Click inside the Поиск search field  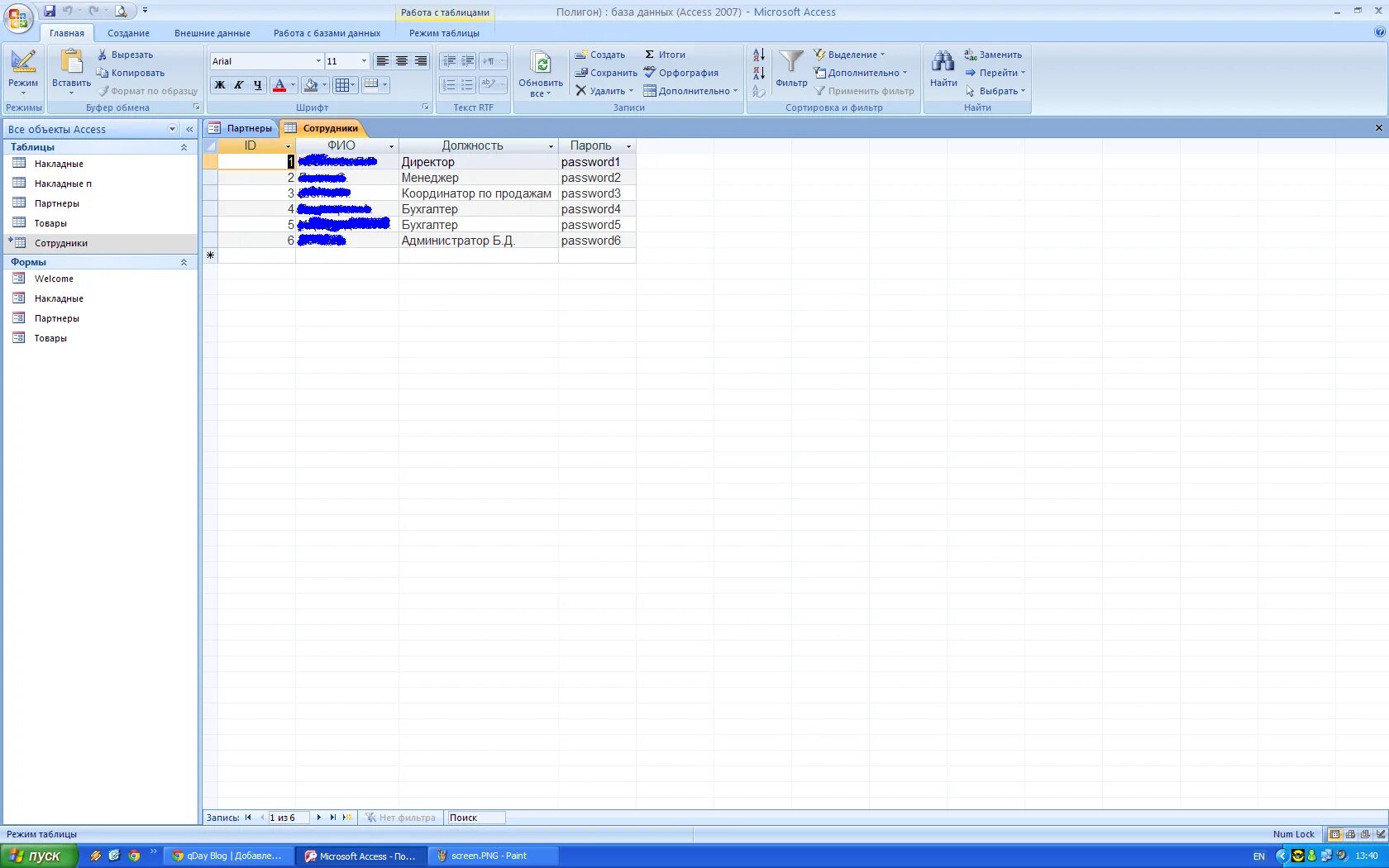(475, 818)
